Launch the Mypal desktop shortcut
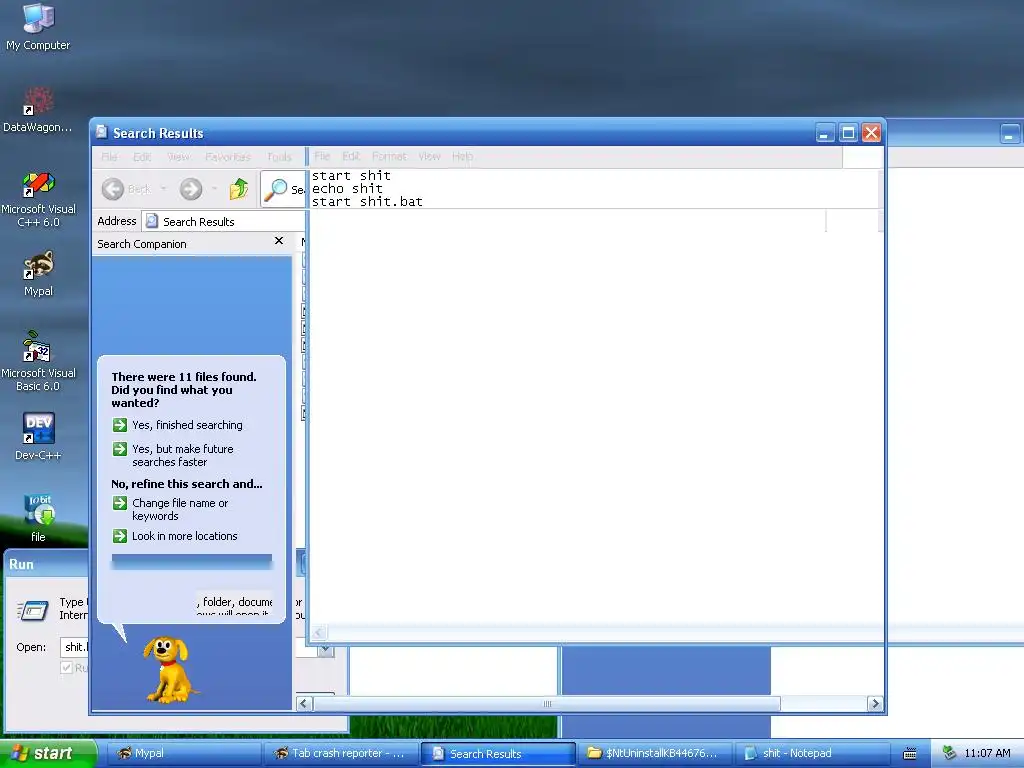 click(x=38, y=274)
